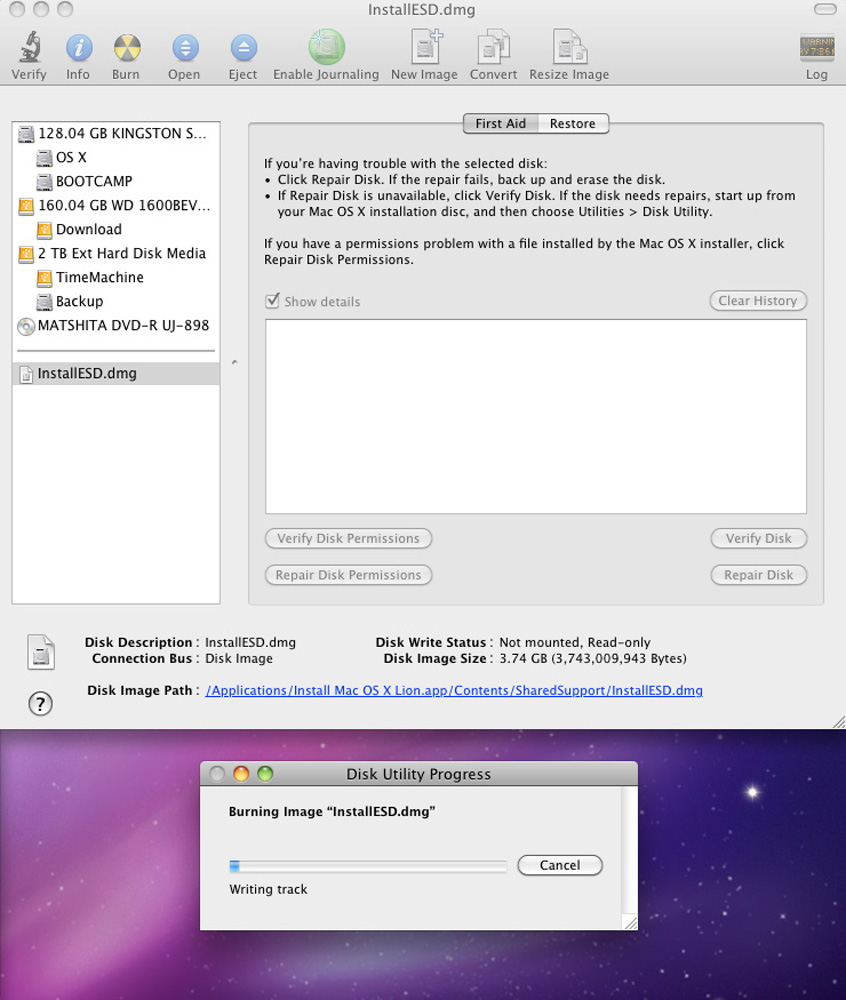The height and width of the screenshot is (1000, 846).
Task: Select the 128.04 GB KINGSTON disk
Action: (x=122, y=133)
